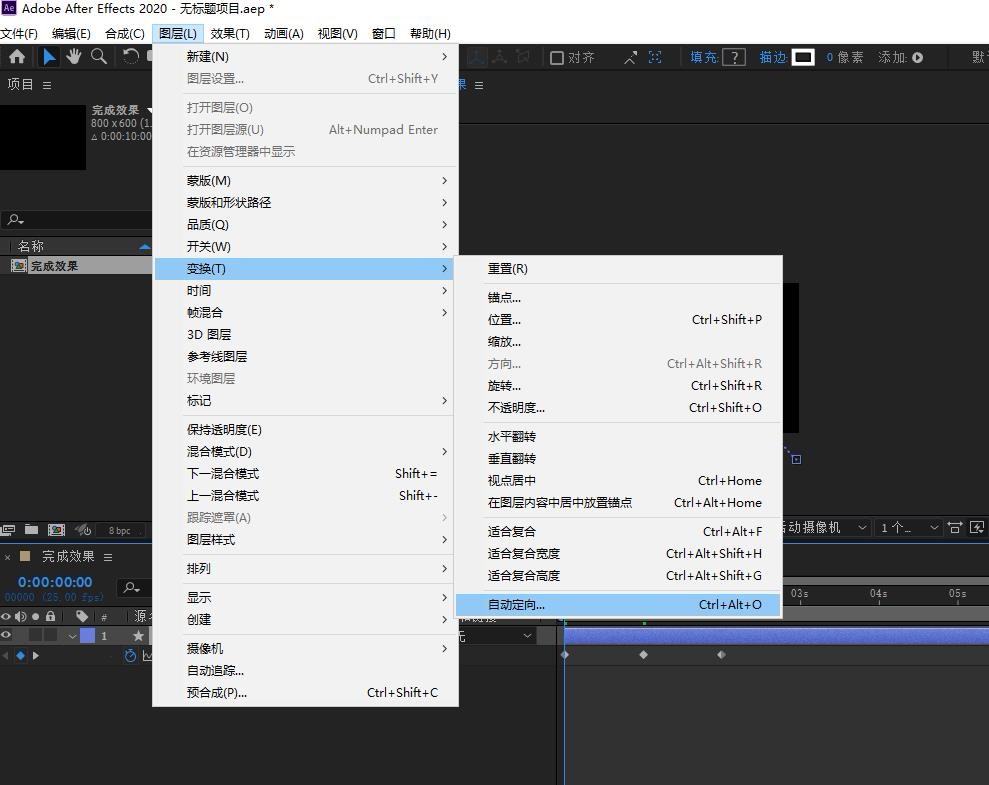This screenshot has width=989, height=785.
Task: Click the Home icon in the toolbar
Action: [17, 57]
